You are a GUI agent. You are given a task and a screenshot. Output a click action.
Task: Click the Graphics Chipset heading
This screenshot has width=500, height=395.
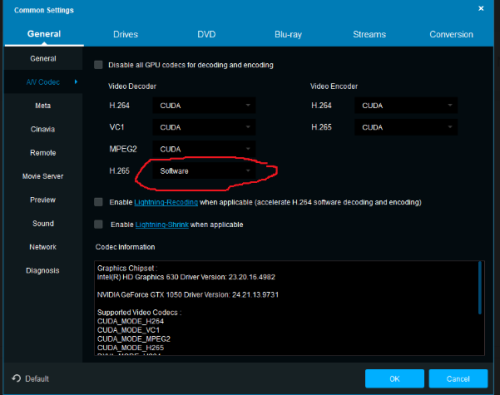click(x=127, y=268)
